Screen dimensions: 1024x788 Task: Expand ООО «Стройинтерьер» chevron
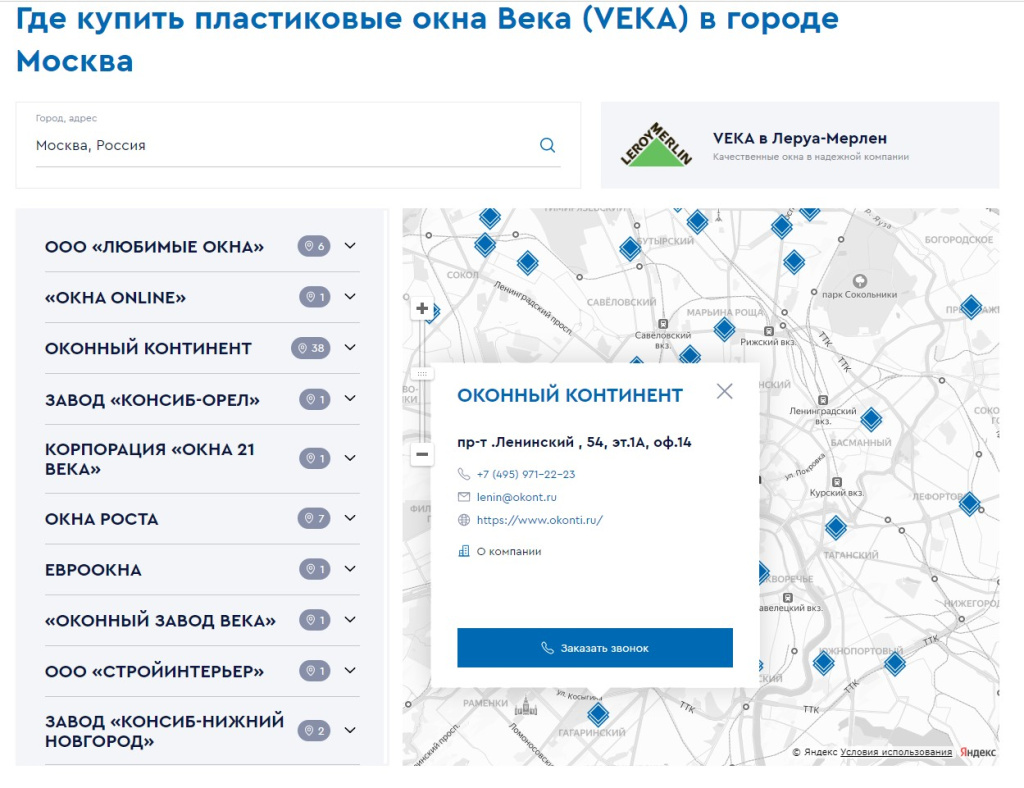pos(350,671)
